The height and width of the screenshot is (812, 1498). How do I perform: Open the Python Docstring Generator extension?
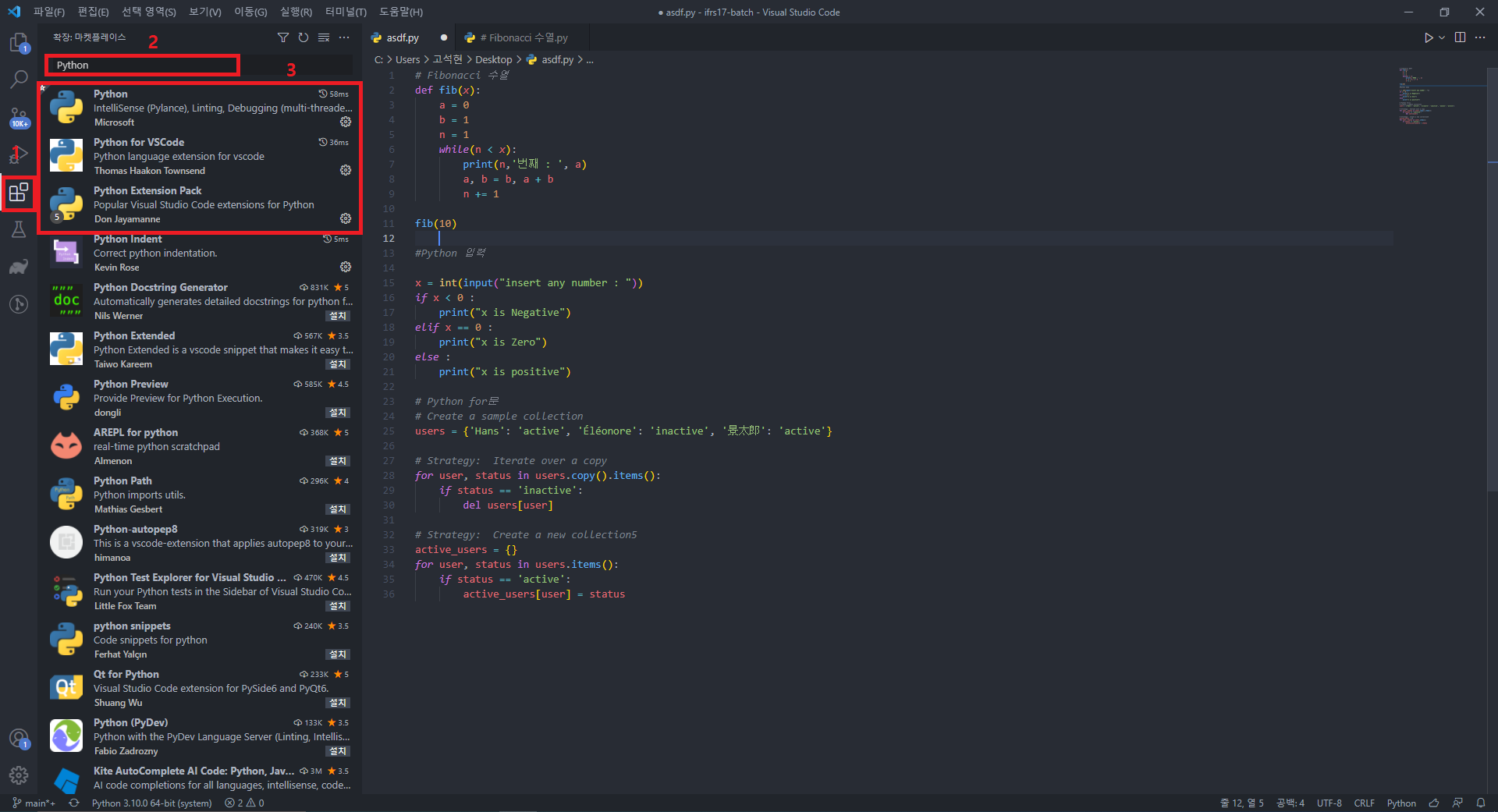coord(200,301)
